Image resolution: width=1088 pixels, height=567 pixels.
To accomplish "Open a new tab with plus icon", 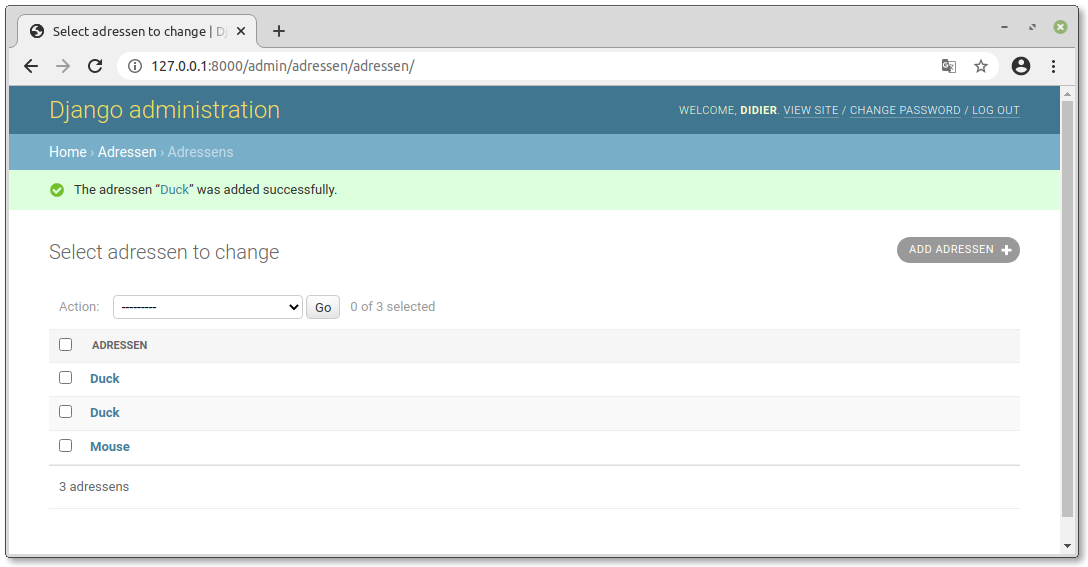I will 279,31.
